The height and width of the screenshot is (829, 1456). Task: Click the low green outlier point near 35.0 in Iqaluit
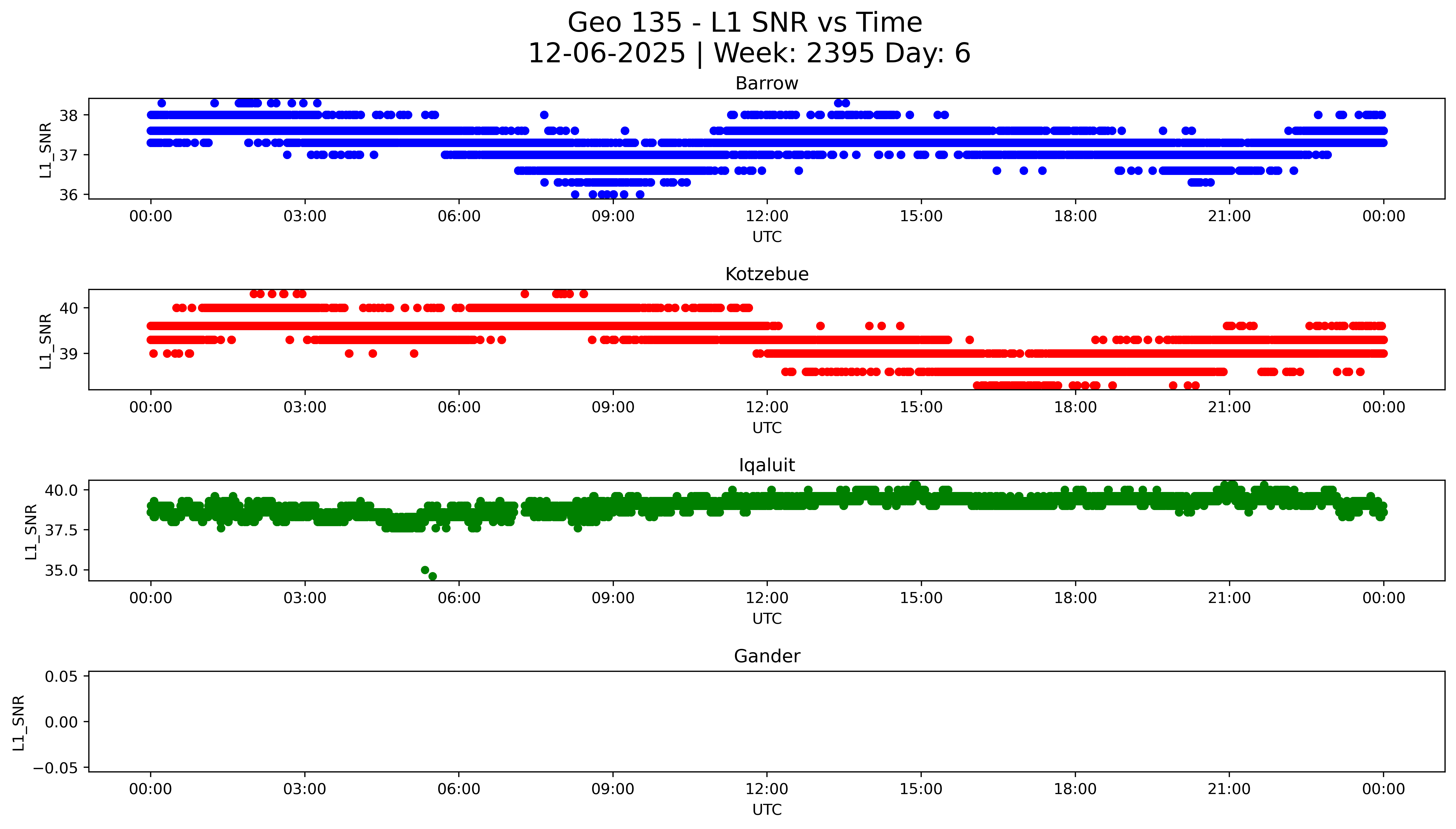click(x=425, y=570)
